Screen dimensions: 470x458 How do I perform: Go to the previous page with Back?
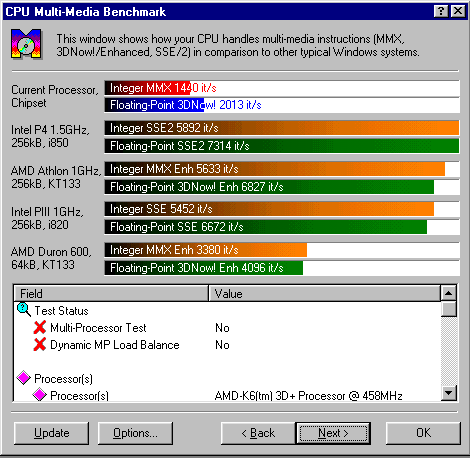pyautogui.click(x=258, y=433)
